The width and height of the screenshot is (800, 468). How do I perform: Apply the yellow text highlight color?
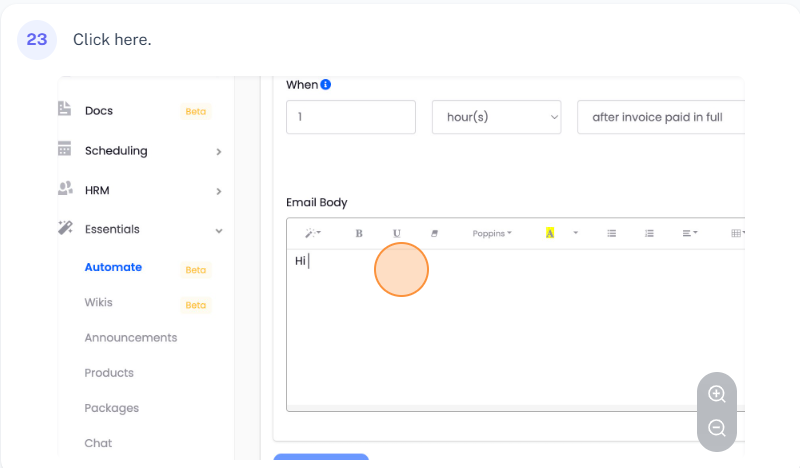coord(550,233)
